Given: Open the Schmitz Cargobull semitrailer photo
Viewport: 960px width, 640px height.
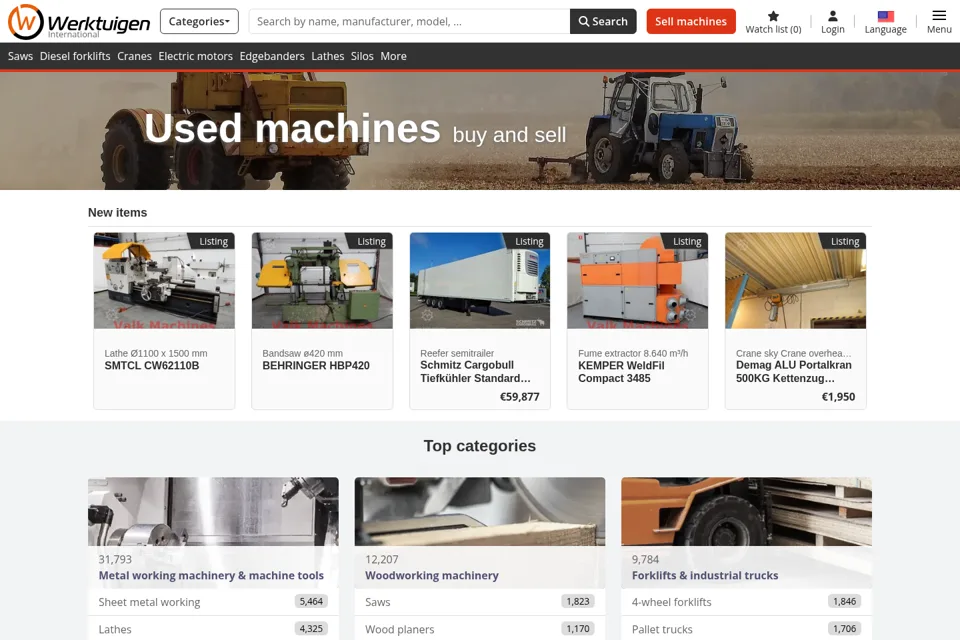Looking at the screenshot, I should point(480,280).
